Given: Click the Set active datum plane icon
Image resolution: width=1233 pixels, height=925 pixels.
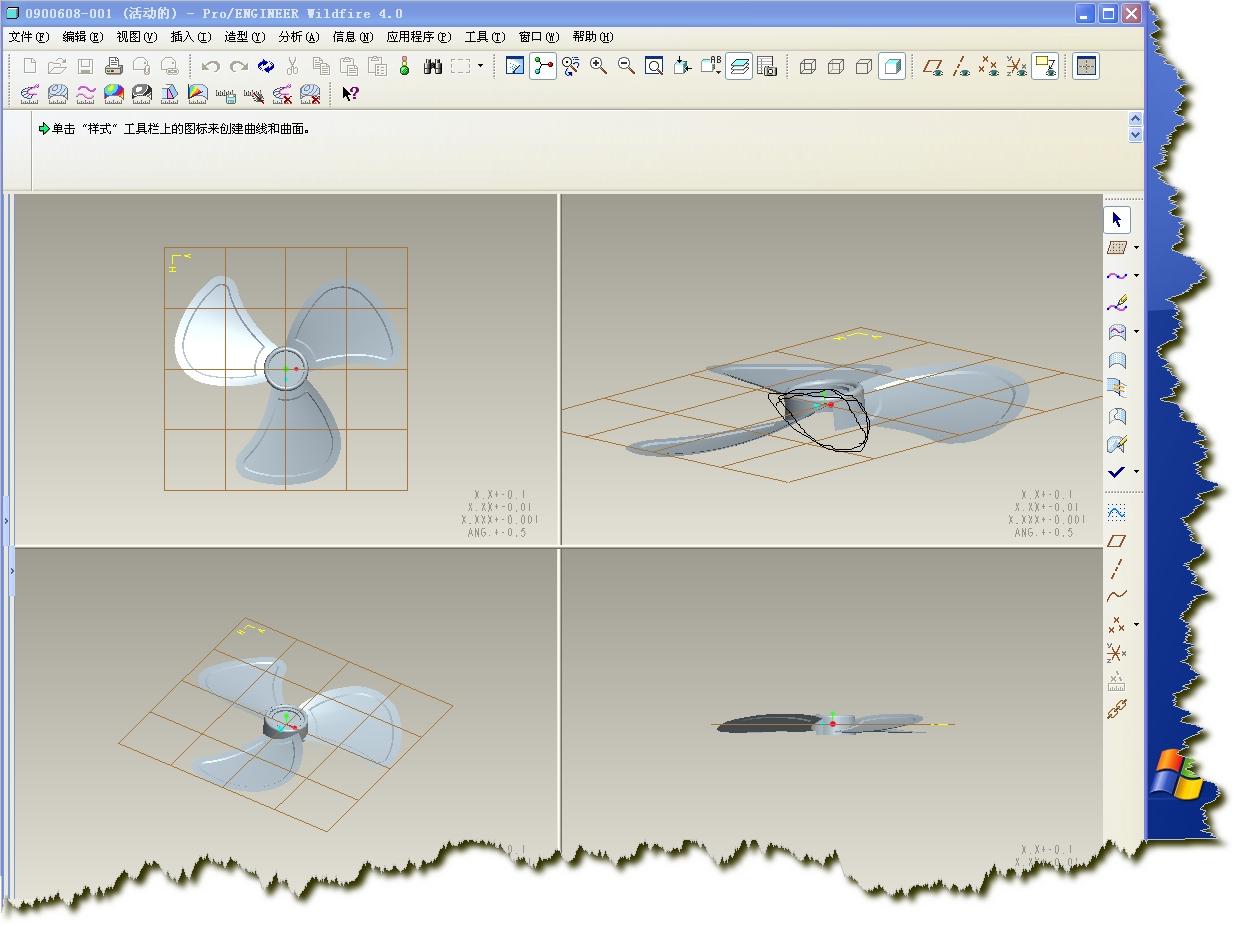Looking at the screenshot, I should point(1116,247).
